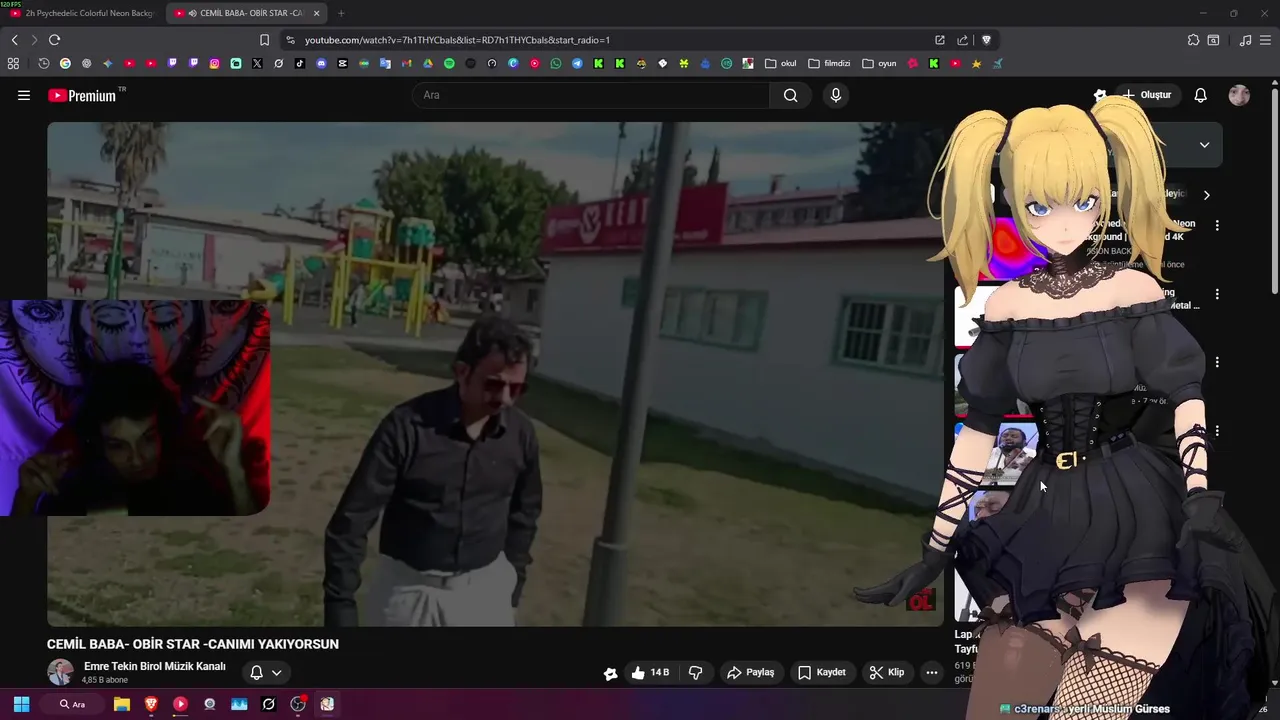This screenshot has height=720, width=1280.
Task: Open Windows taskbar Ara search
Action: [x=73, y=704]
